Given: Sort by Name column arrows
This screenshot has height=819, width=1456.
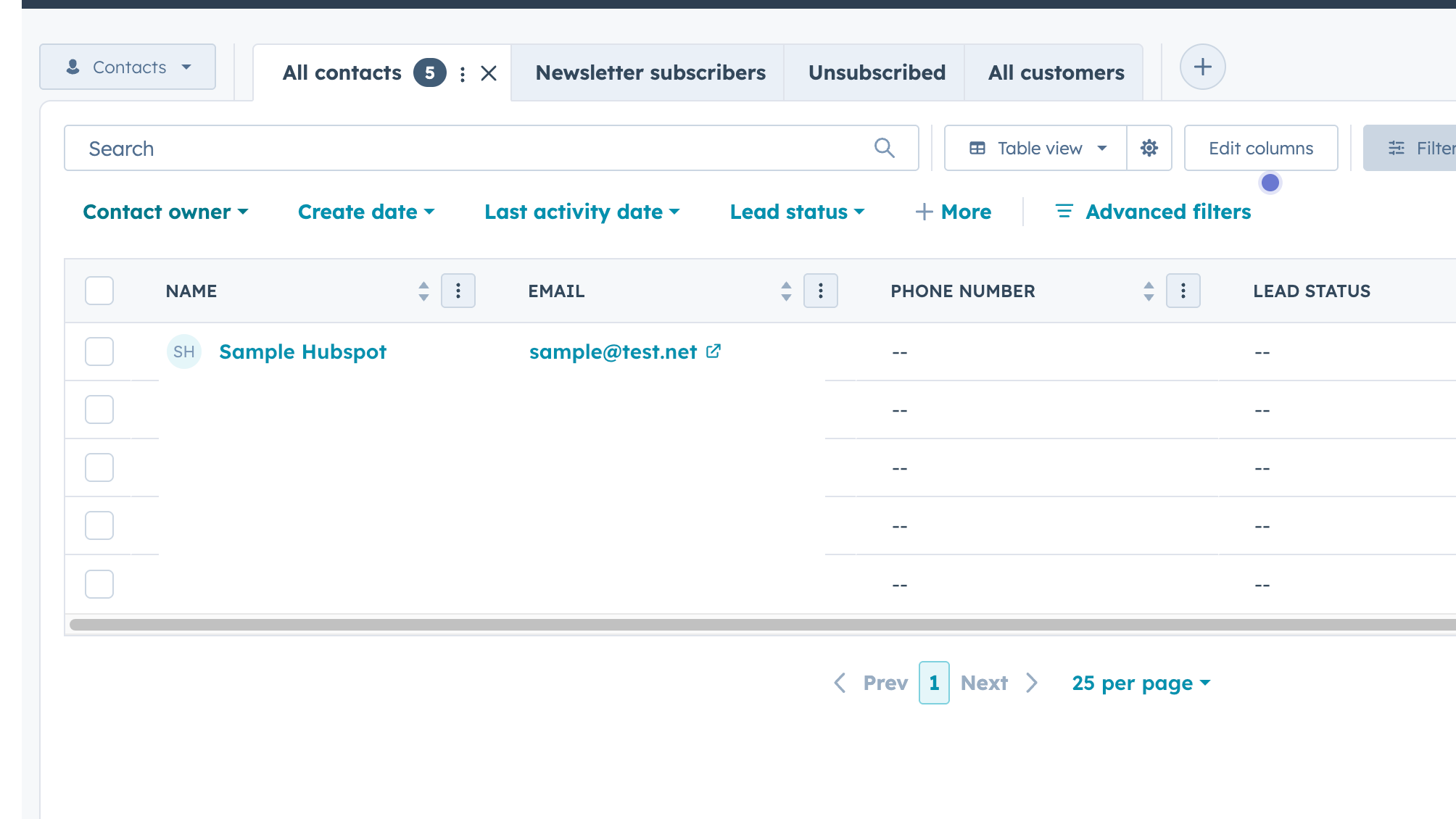Looking at the screenshot, I should click(423, 291).
